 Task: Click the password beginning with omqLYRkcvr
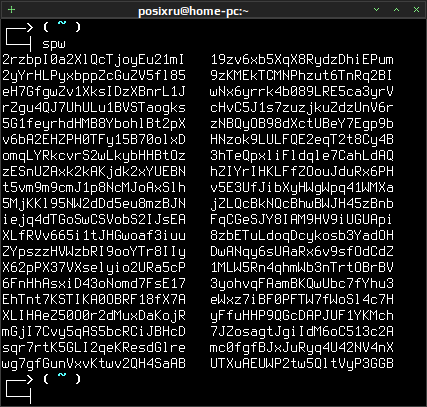click(93, 156)
